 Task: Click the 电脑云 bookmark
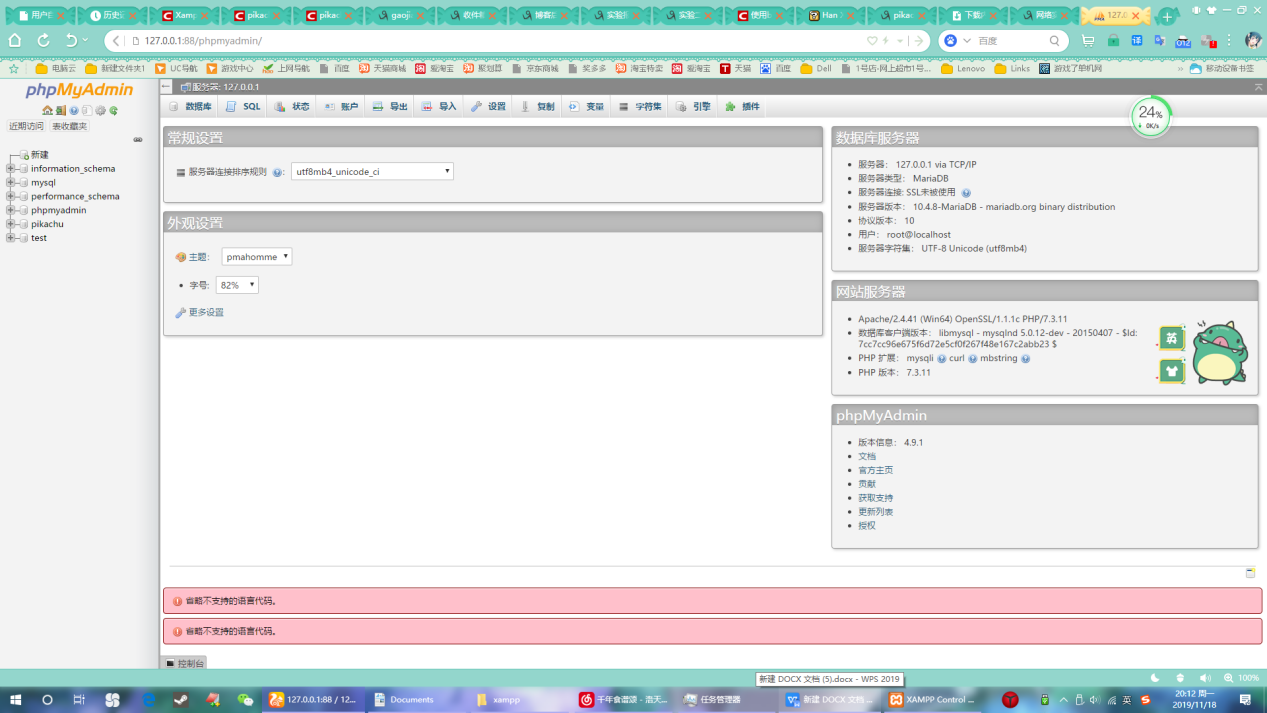[x=56, y=69]
